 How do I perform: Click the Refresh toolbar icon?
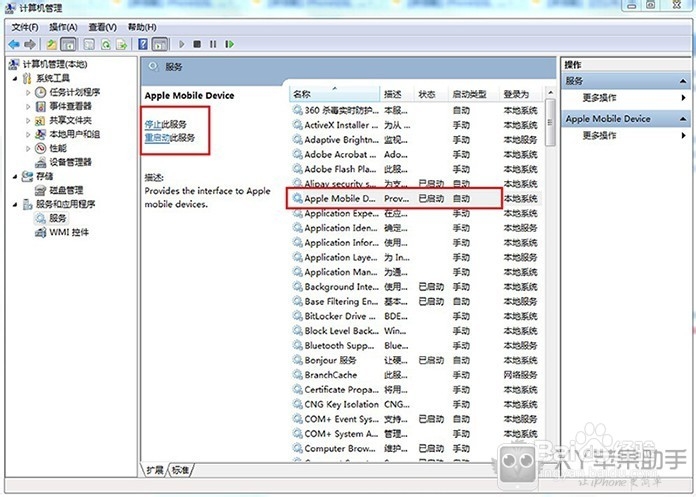[x=106, y=44]
